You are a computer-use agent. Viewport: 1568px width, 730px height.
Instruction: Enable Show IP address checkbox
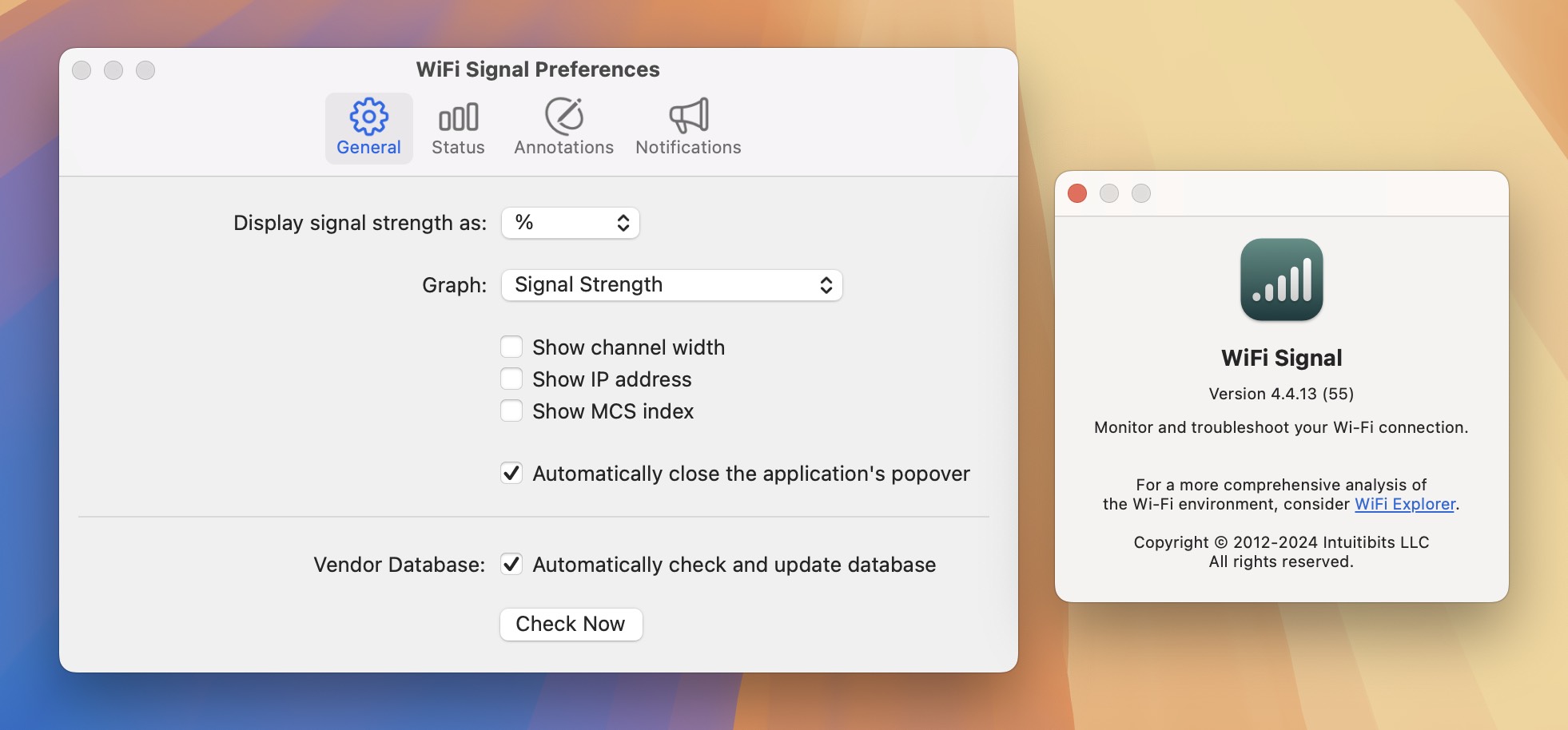click(x=511, y=379)
